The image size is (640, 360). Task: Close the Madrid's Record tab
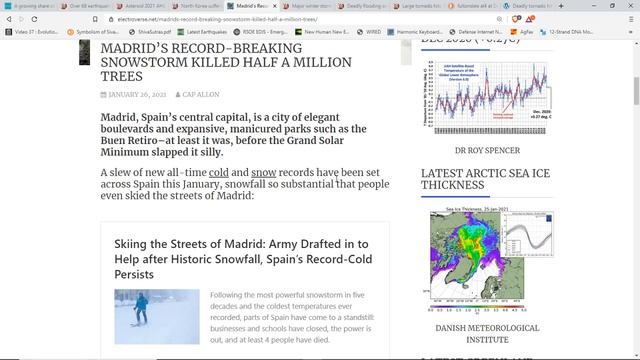[274, 6]
